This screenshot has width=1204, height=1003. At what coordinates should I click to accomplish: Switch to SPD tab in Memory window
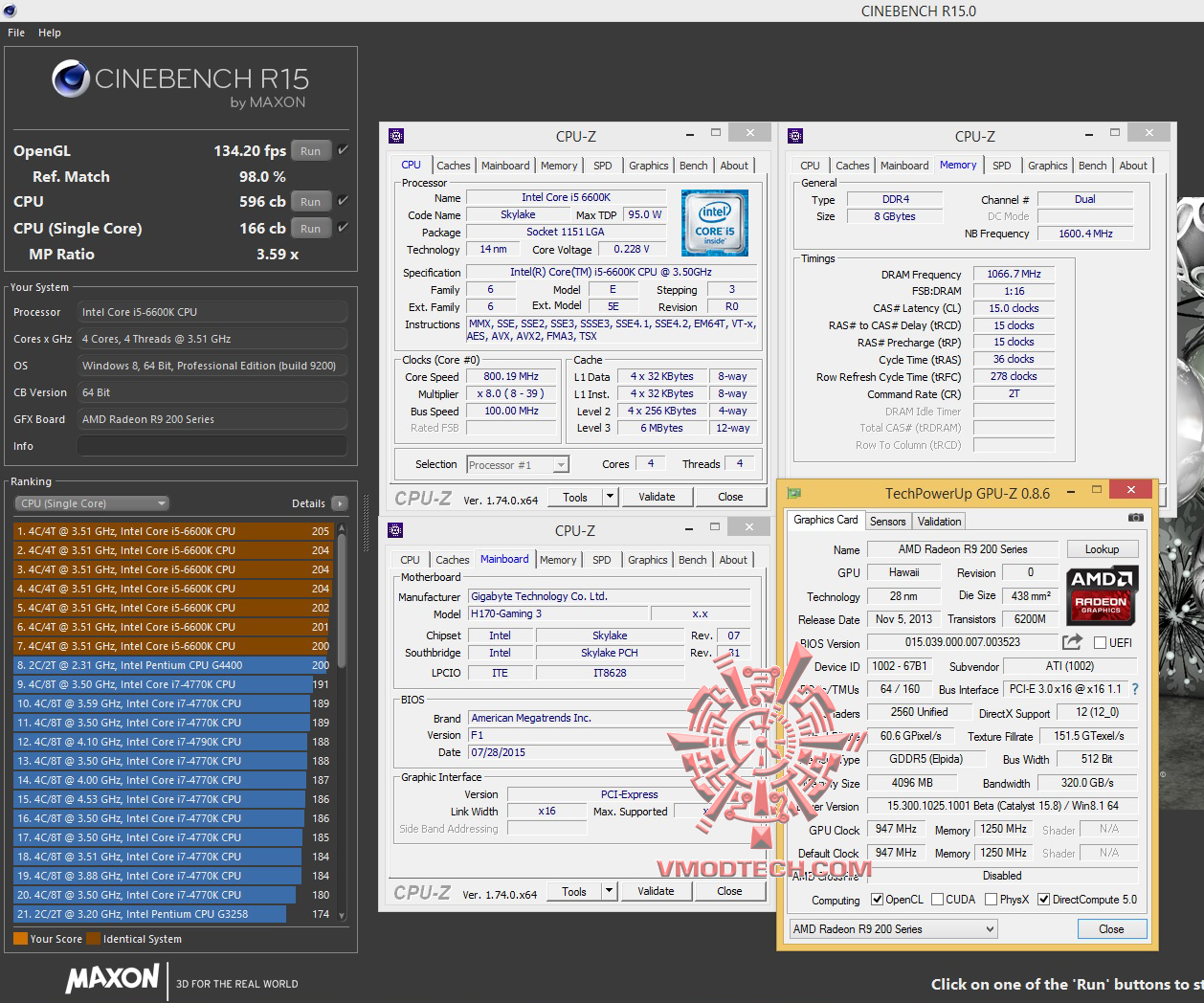1001,166
